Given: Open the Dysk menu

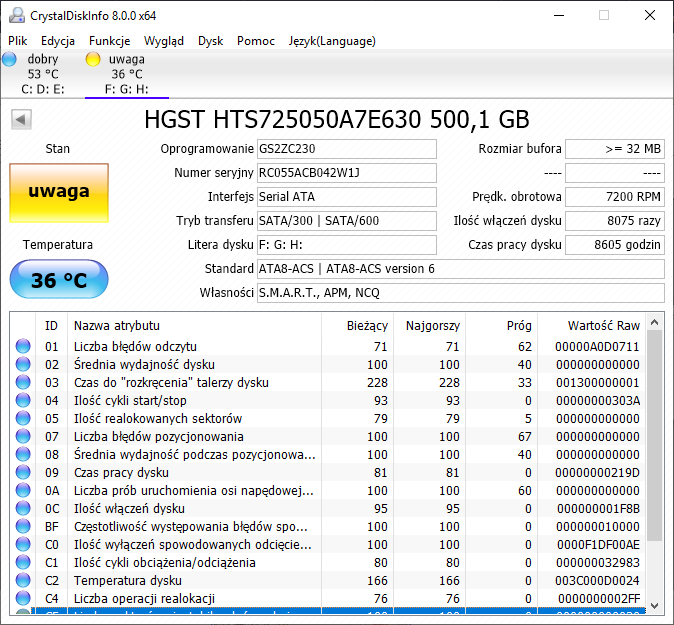Looking at the screenshot, I should [x=210, y=41].
